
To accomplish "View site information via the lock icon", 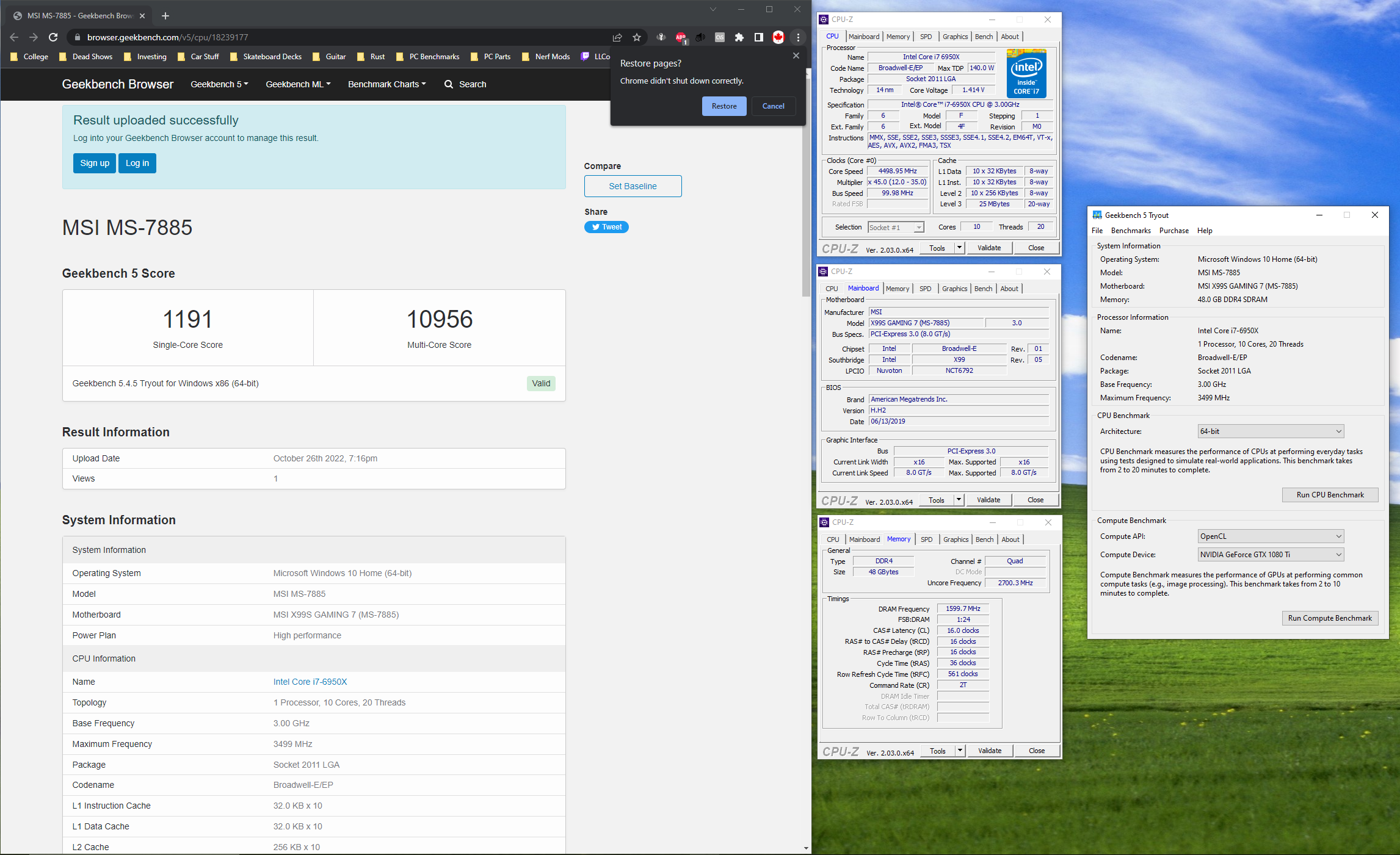I will click(x=77, y=37).
